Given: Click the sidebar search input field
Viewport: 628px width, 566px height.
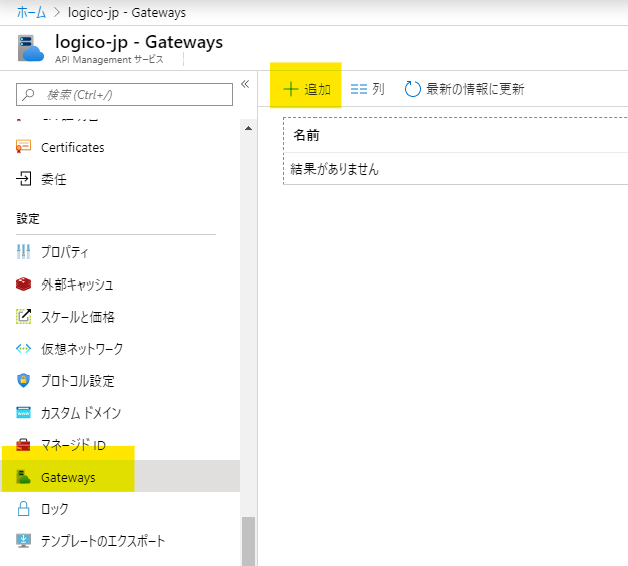Looking at the screenshot, I should pos(125,94).
